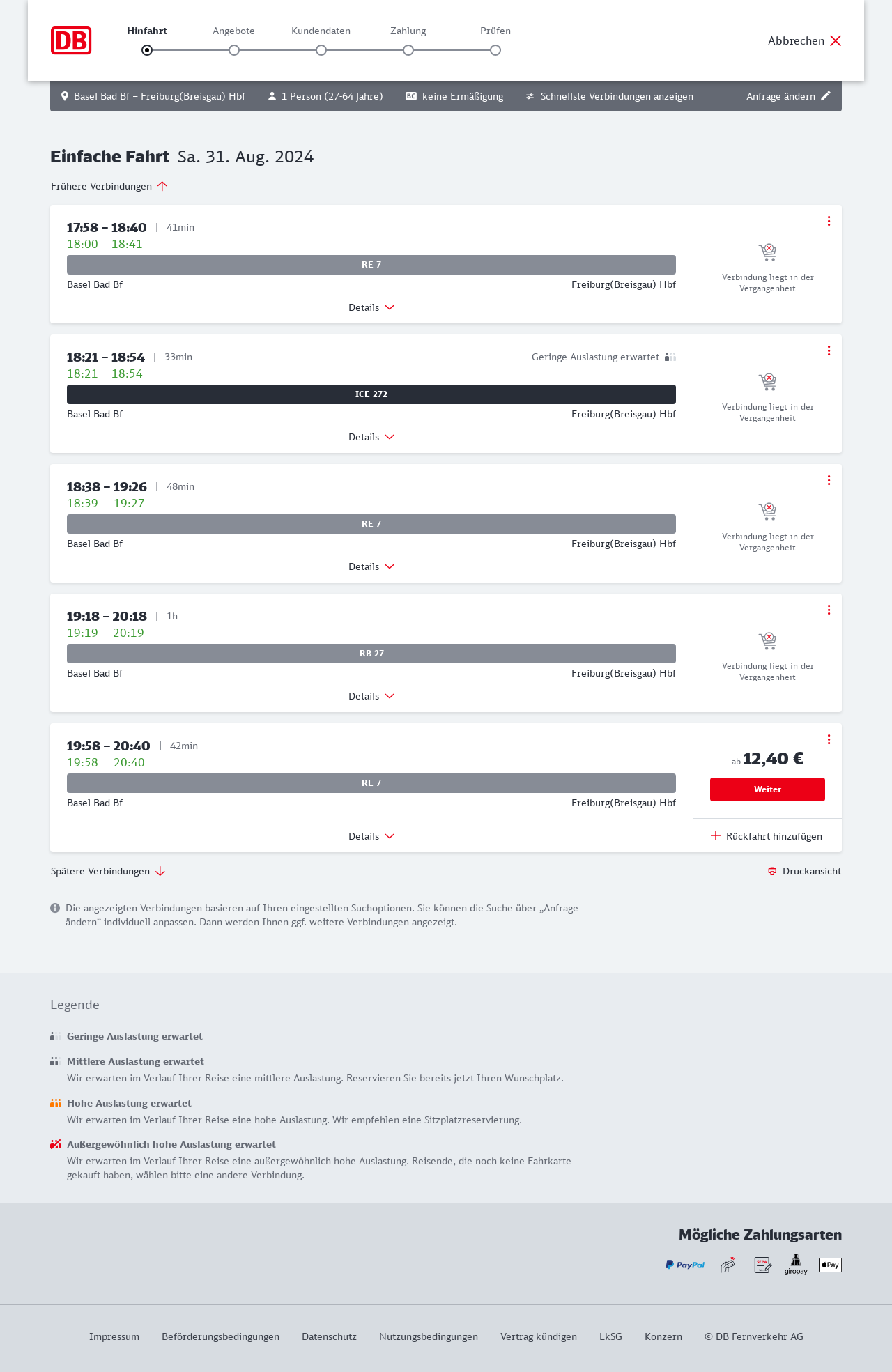Click the Abbrechen close X icon
Image resolution: width=892 pixels, height=1372 pixels.
(x=836, y=40)
